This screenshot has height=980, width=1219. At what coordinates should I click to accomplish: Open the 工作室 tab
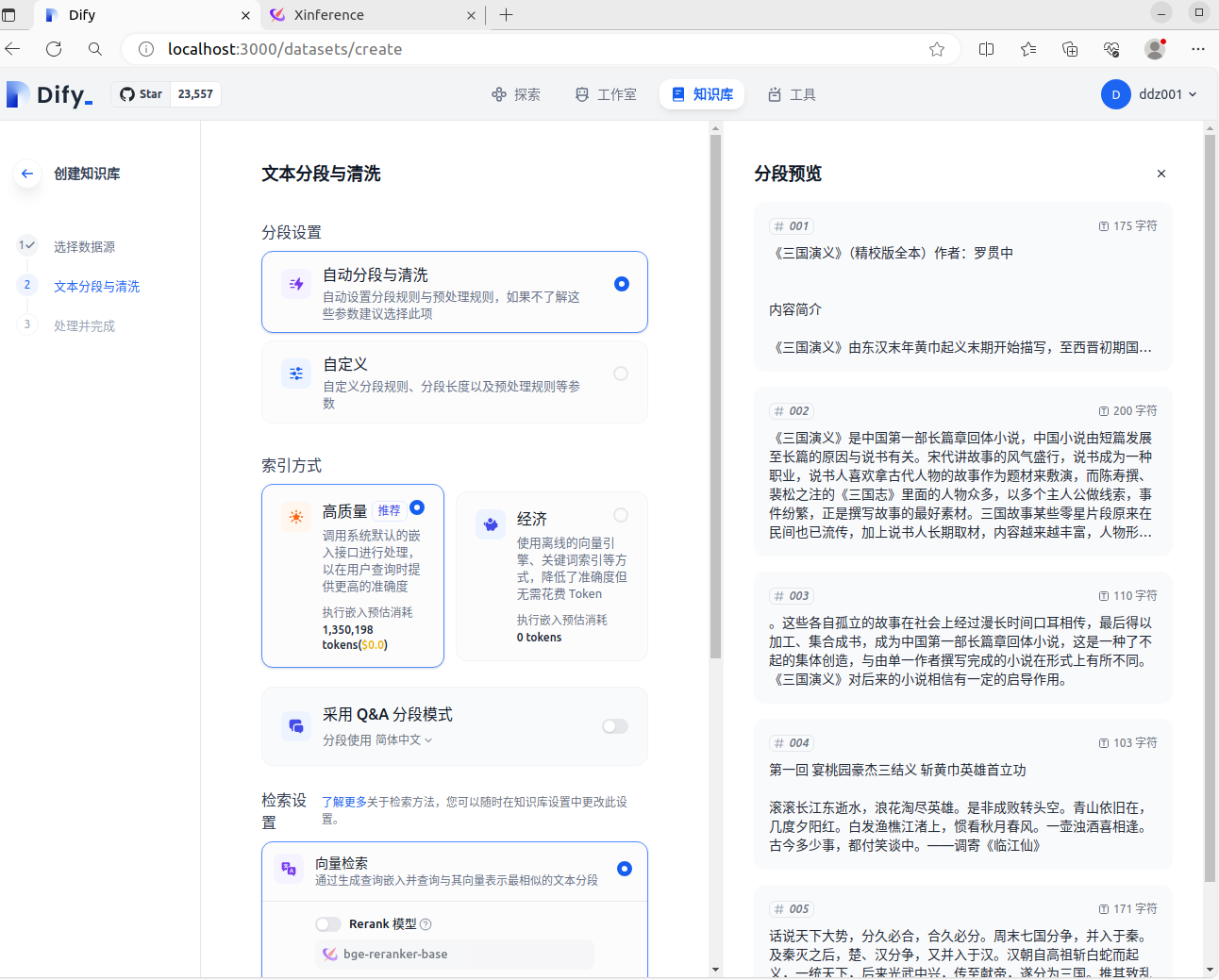click(x=606, y=94)
